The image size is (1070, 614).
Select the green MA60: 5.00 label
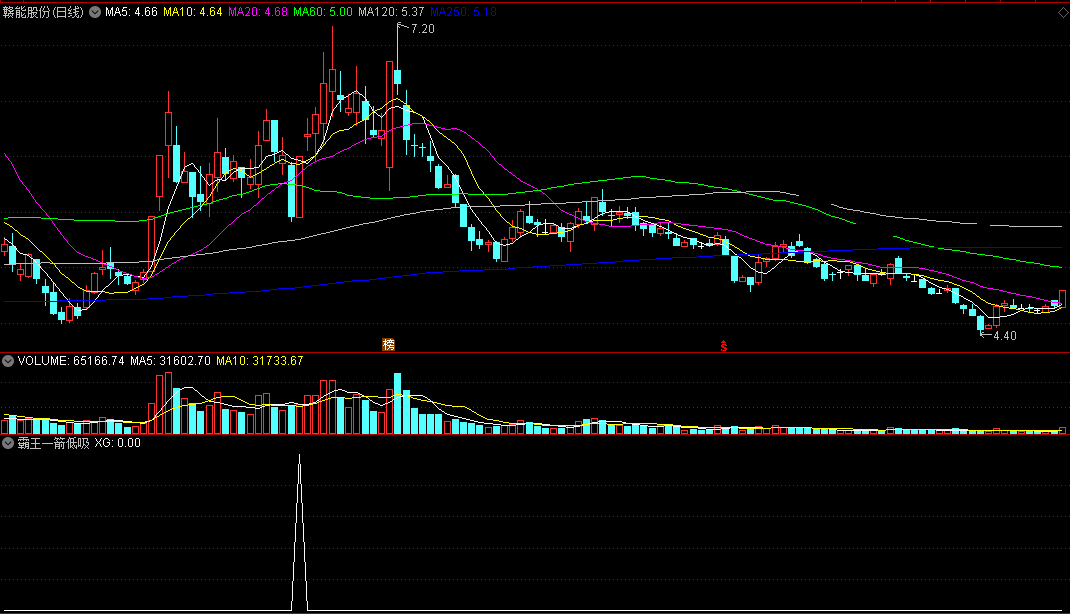pos(323,12)
